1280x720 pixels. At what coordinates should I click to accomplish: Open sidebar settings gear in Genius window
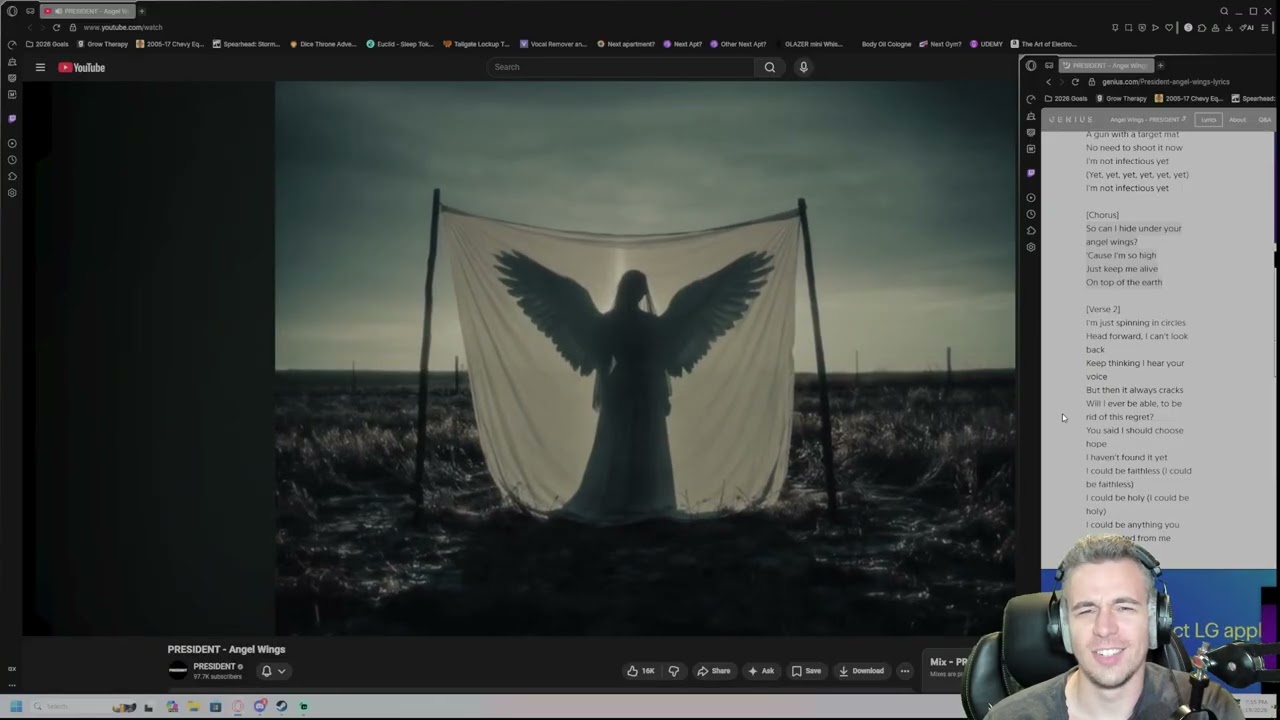click(x=1031, y=246)
